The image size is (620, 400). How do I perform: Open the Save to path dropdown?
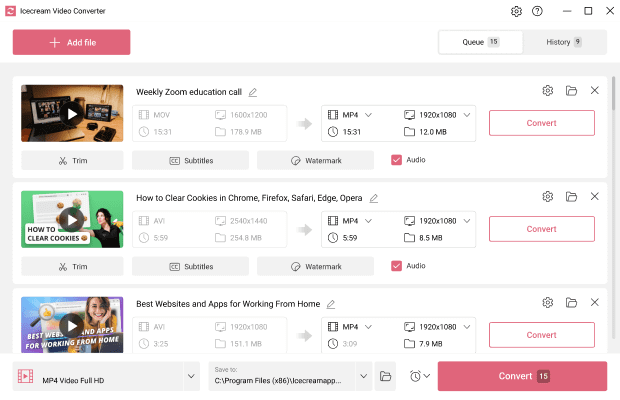pyautogui.click(x=363, y=376)
